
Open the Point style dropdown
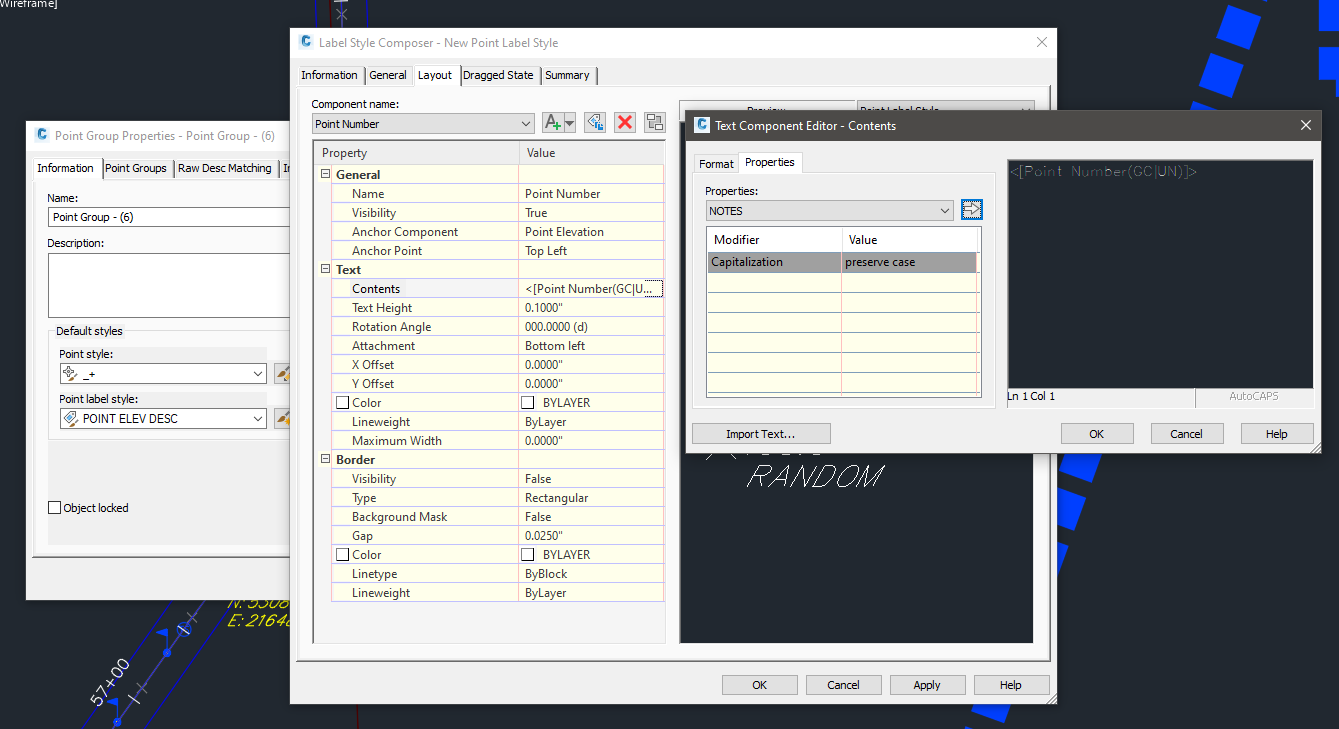pyautogui.click(x=163, y=374)
